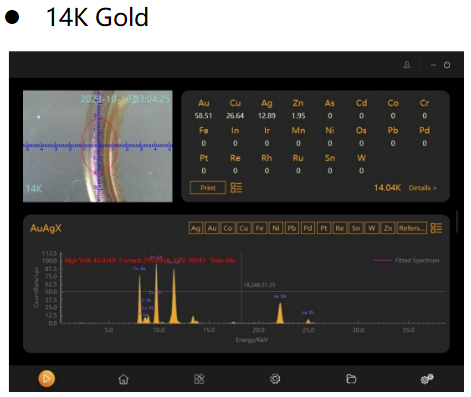Image resolution: width=471 pixels, height=397 pixels.
Task: Click the Ru element label in results
Action: coord(298,158)
